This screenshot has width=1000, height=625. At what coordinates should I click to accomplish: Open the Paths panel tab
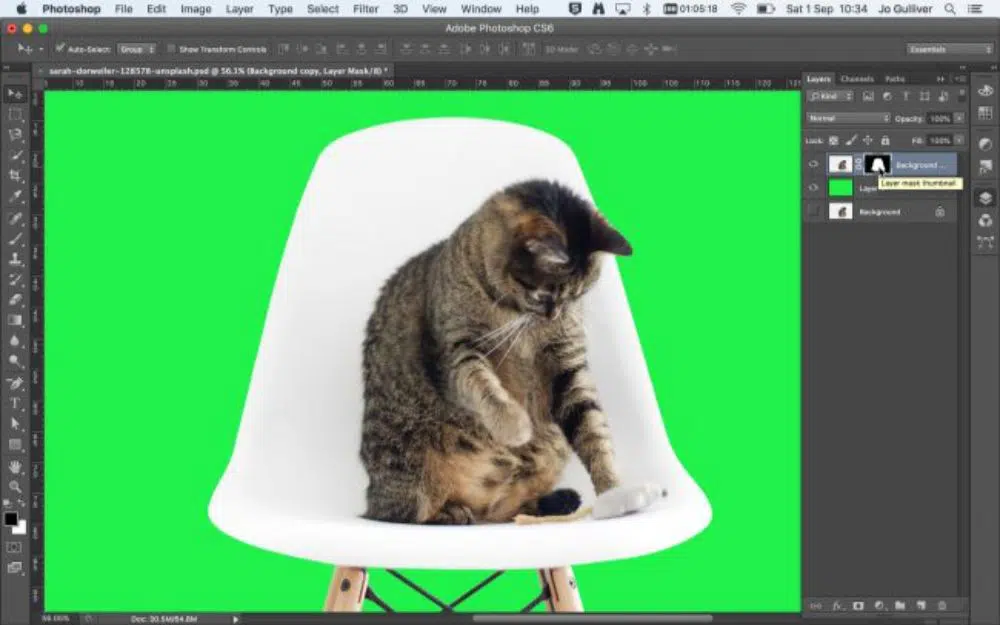(895, 79)
